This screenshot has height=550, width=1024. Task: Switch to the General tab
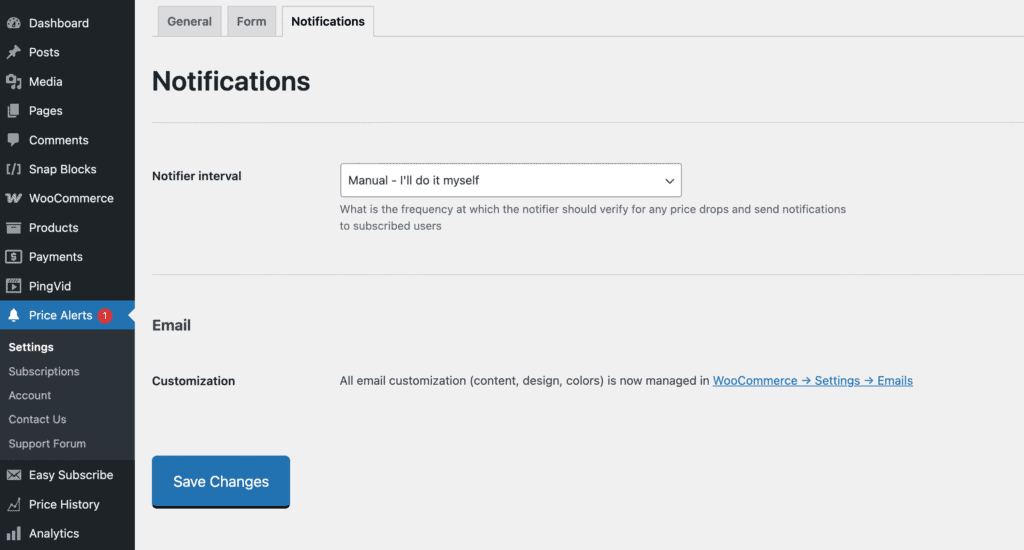click(x=189, y=21)
